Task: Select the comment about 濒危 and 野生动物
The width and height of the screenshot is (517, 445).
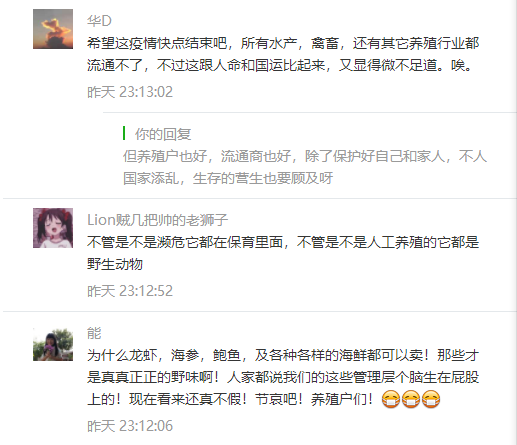Action: click(283, 253)
